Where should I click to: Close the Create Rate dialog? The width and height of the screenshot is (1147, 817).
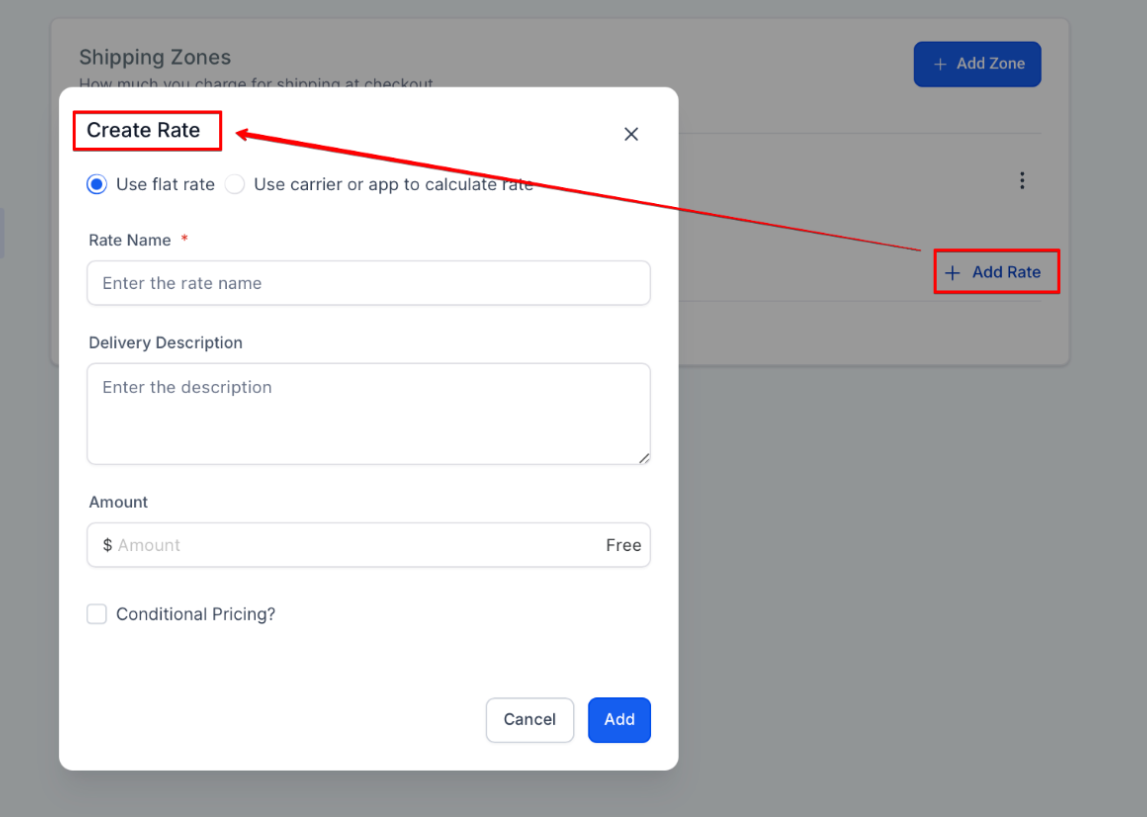631,134
